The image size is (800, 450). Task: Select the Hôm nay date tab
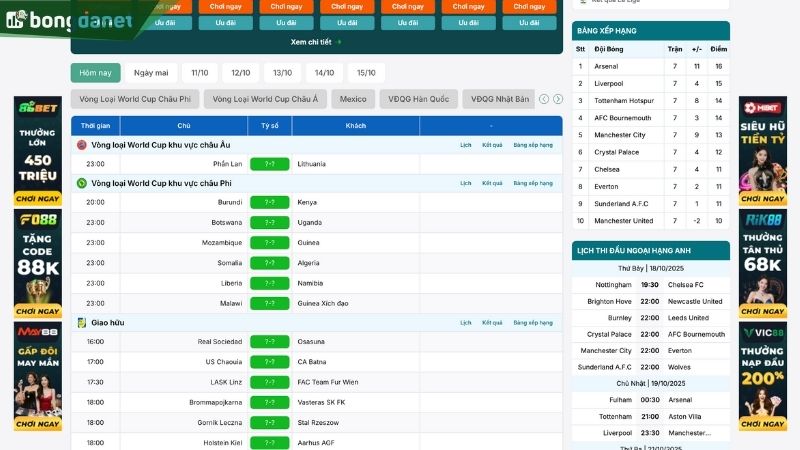click(96, 73)
